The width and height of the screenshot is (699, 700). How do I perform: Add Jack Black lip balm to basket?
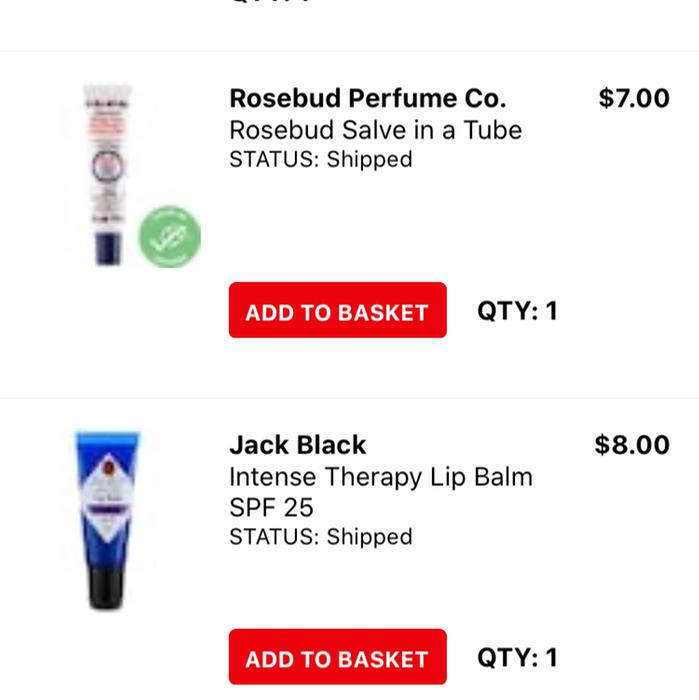click(x=337, y=658)
